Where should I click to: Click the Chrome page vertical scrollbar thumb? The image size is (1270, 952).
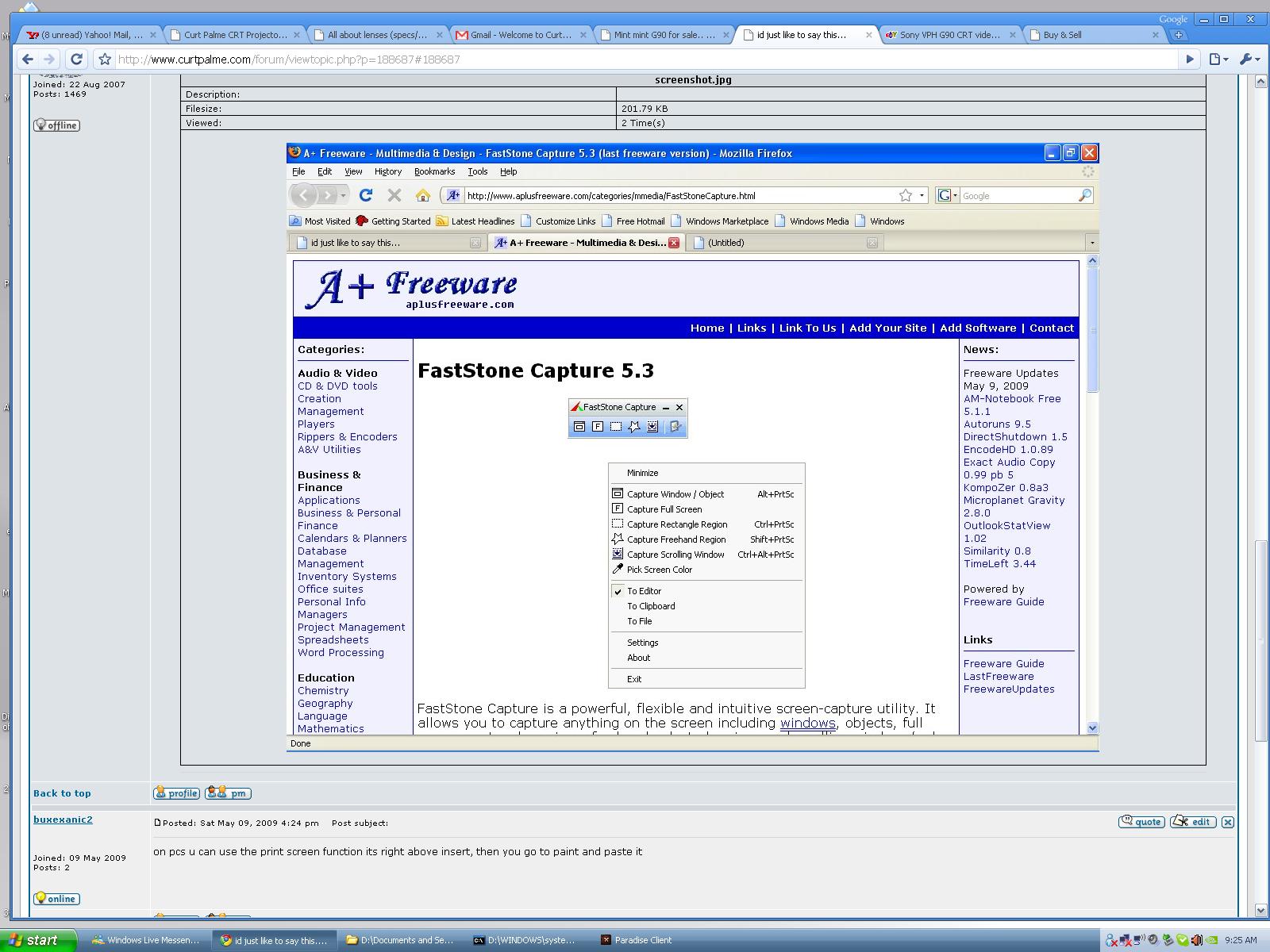1260,640
